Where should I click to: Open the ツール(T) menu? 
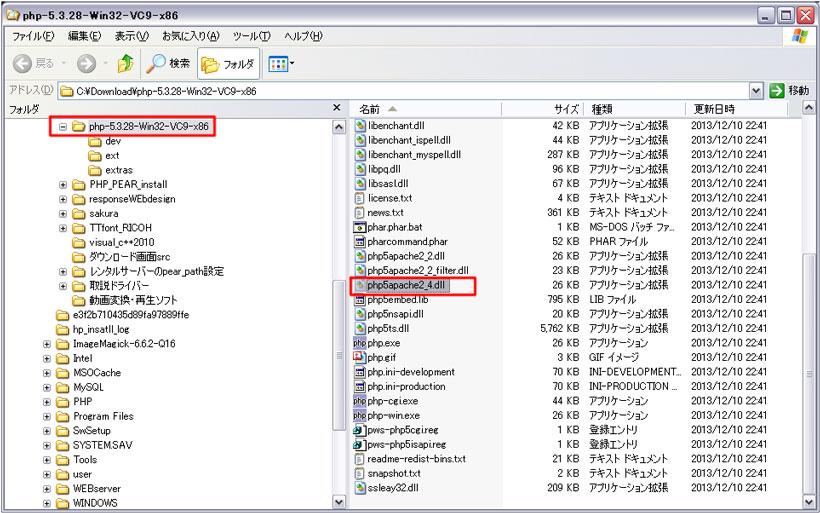[252, 36]
